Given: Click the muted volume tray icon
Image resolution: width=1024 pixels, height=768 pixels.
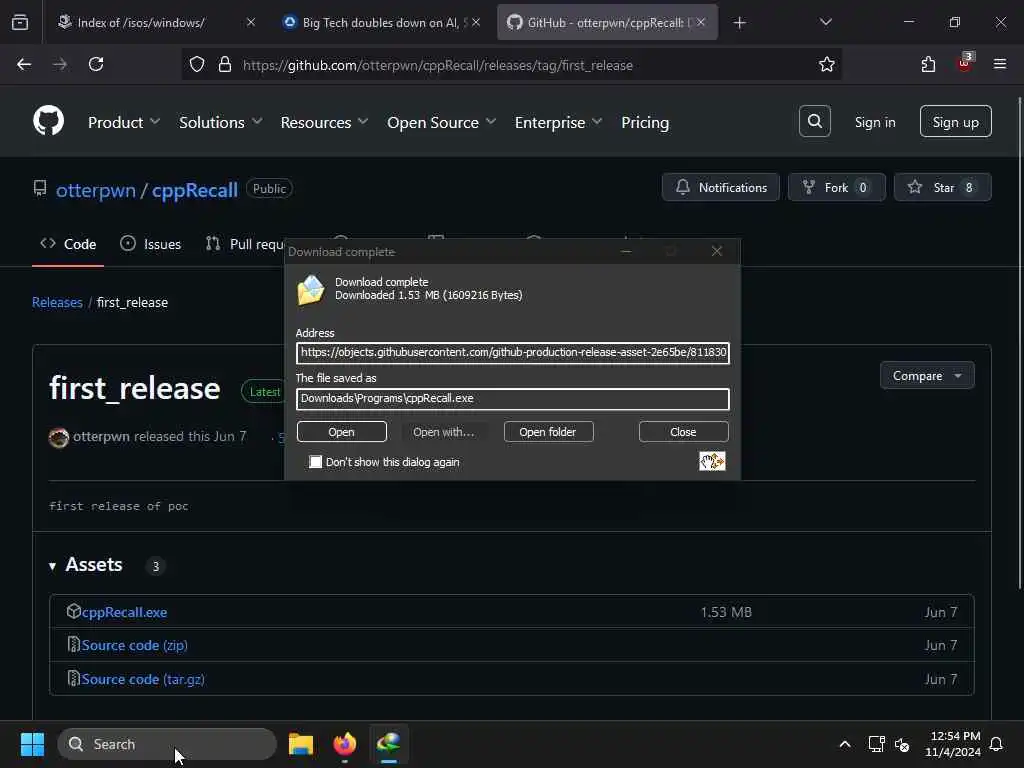Looking at the screenshot, I should click(x=902, y=744).
